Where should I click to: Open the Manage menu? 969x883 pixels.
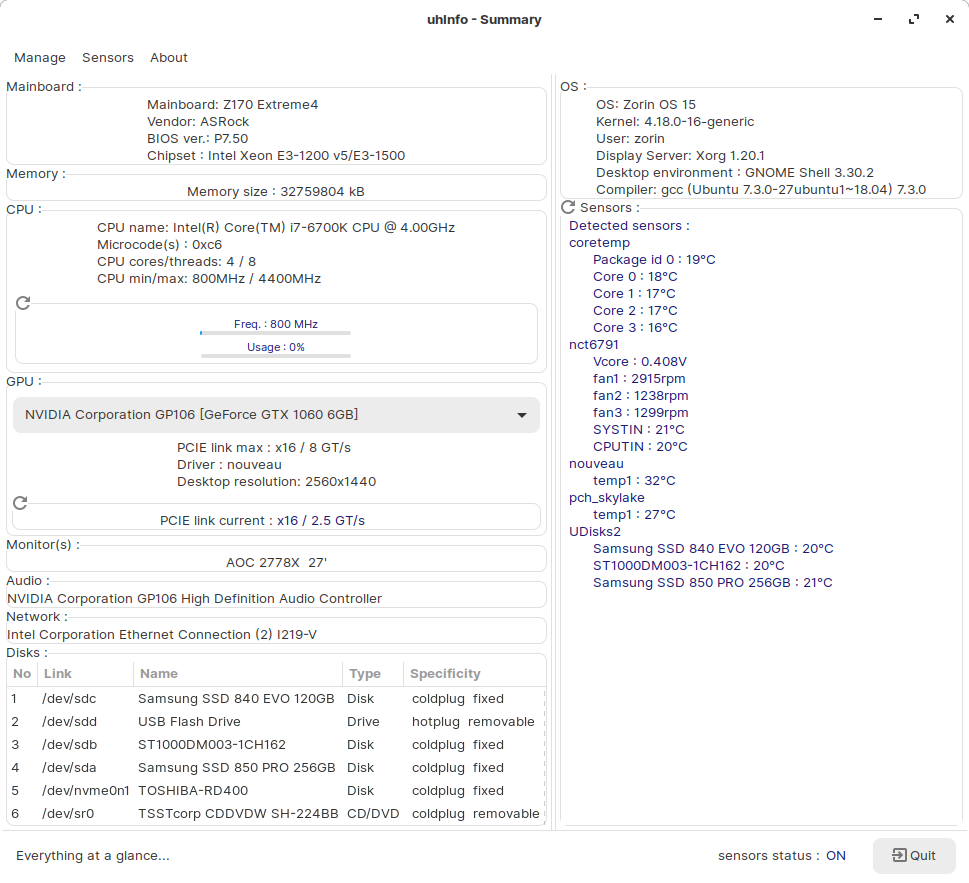coord(40,57)
